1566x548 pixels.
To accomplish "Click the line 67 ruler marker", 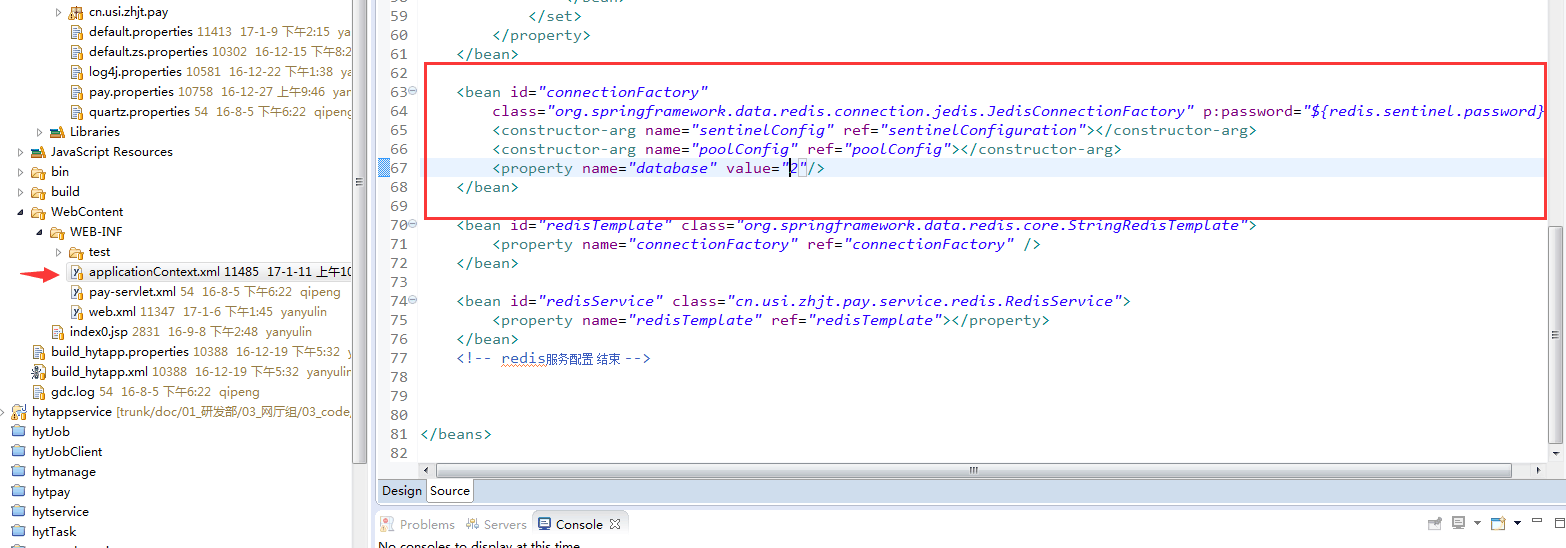I will (x=384, y=168).
